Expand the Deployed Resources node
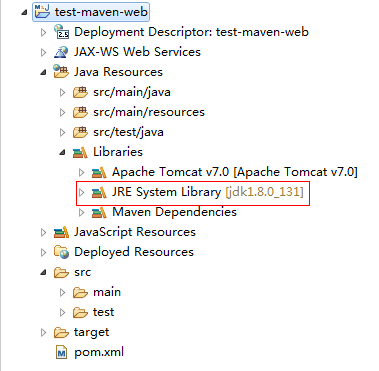 43,252
